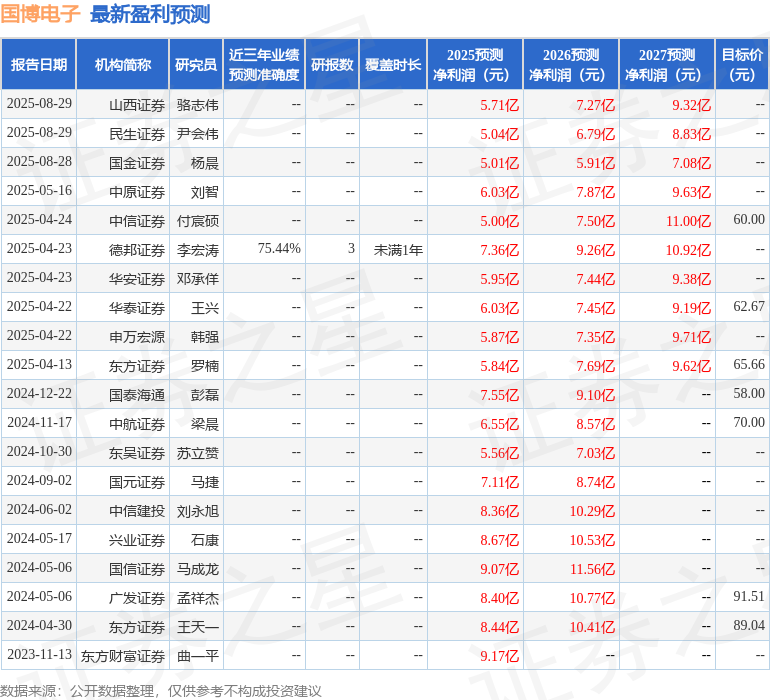Select the 2023-11-13 report date cell
This screenshot has width=770, height=700.
pyautogui.click(x=39, y=654)
